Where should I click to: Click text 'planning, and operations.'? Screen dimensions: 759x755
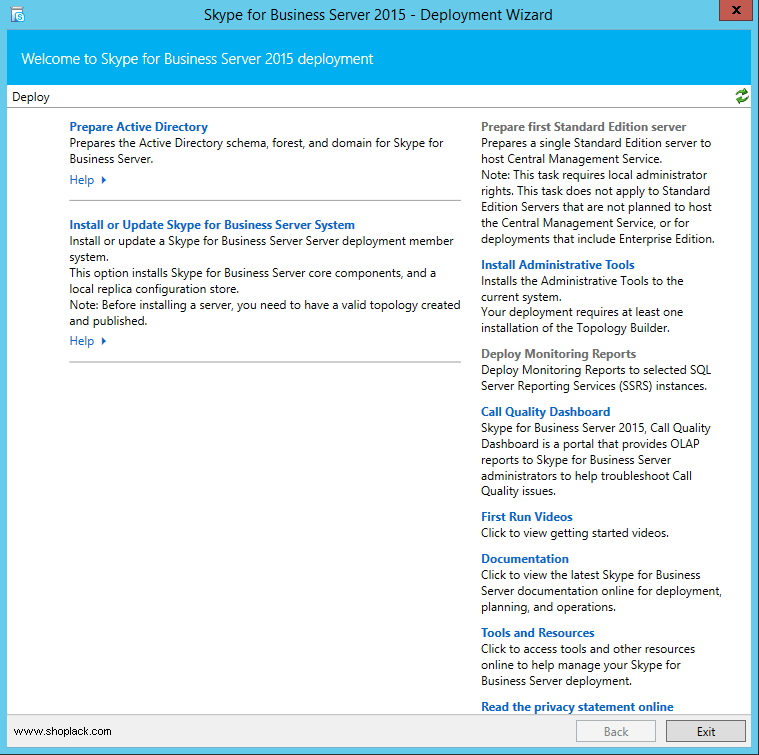coord(548,607)
